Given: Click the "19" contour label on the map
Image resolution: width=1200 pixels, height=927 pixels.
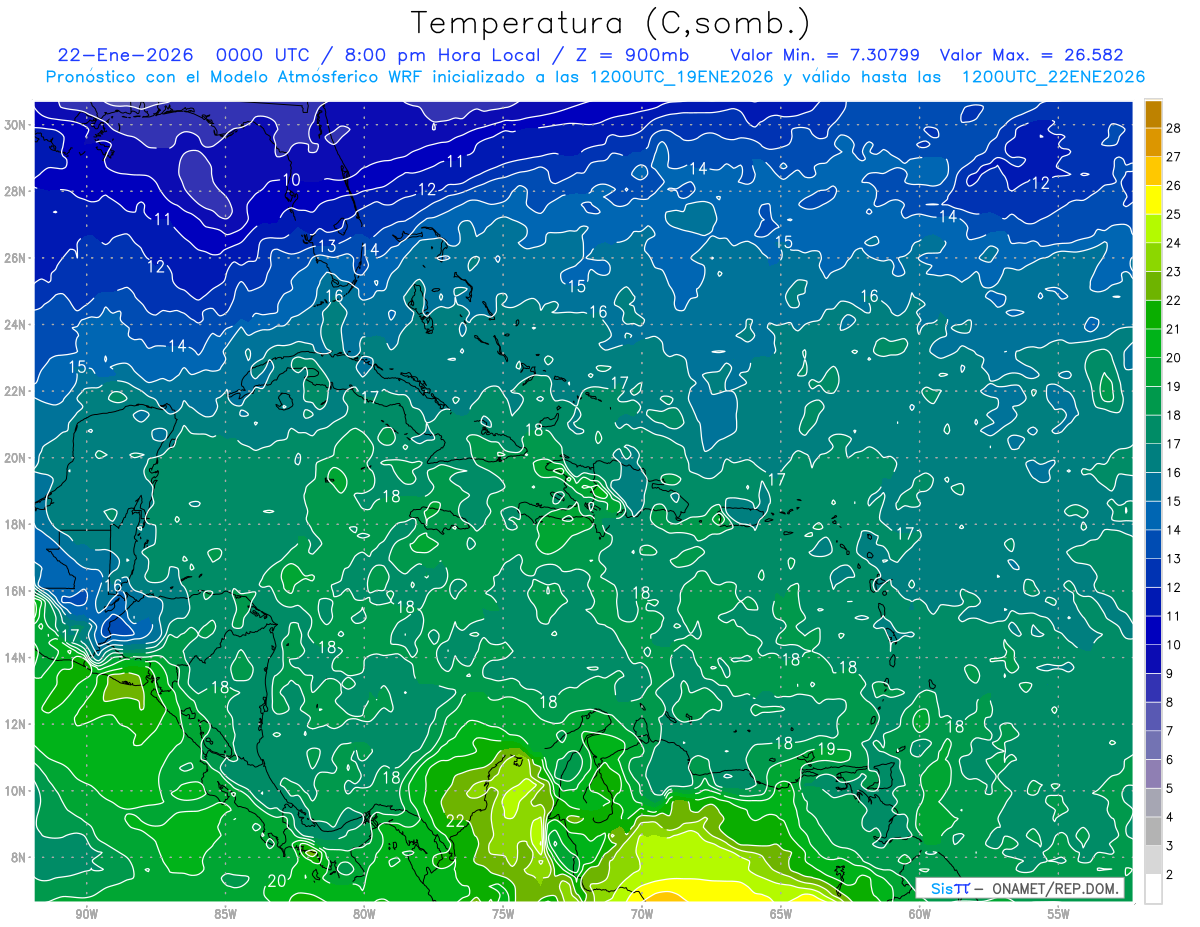Looking at the screenshot, I should (x=826, y=748).
